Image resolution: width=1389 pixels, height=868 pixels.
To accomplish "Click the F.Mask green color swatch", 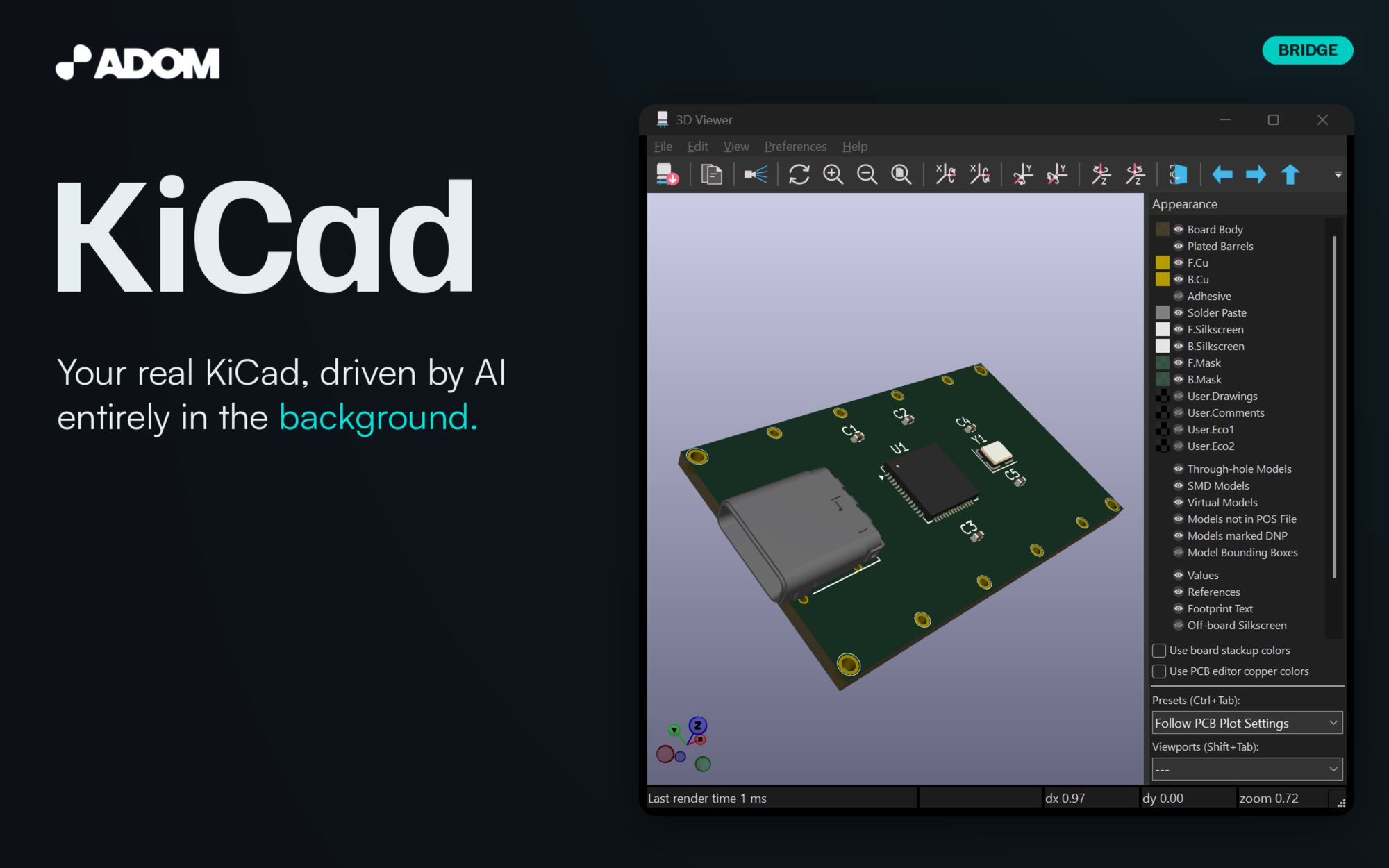I will point(1162,362).
